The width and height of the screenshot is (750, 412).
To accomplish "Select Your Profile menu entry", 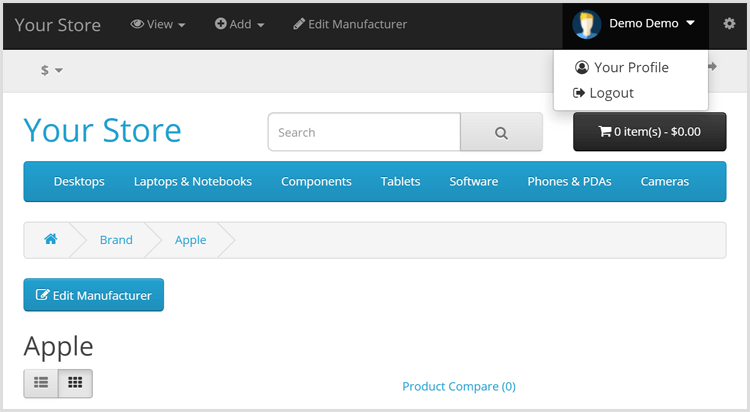I will 622,67.
